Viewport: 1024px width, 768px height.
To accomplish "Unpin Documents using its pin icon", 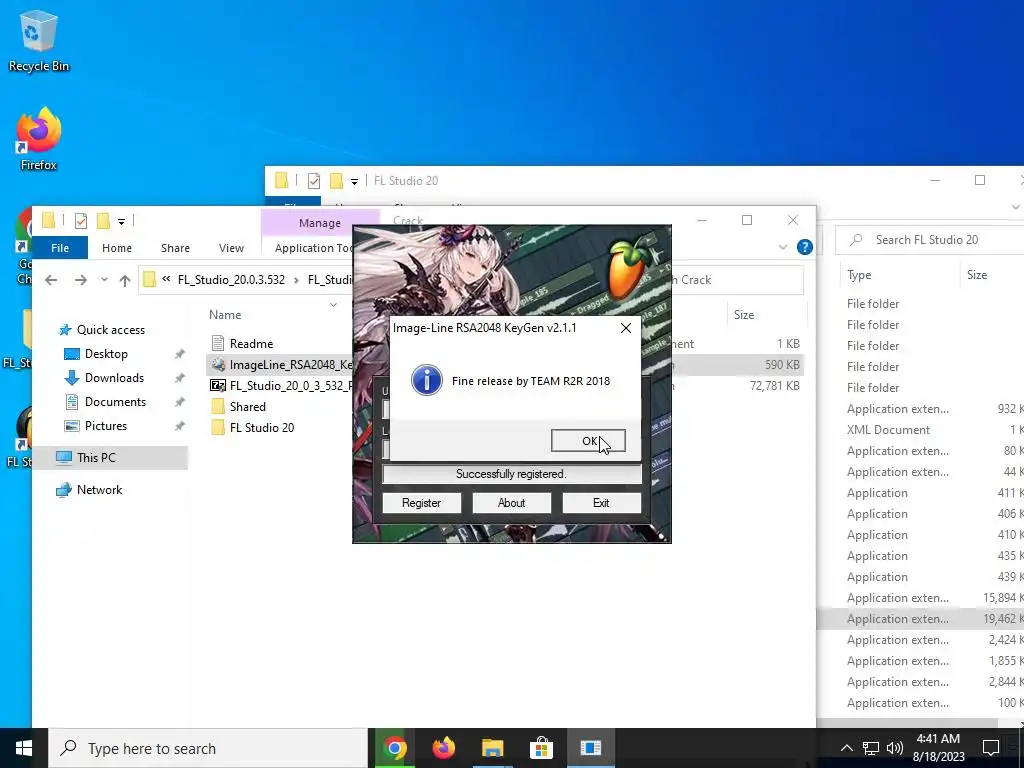I will click(x=180, y=402).
